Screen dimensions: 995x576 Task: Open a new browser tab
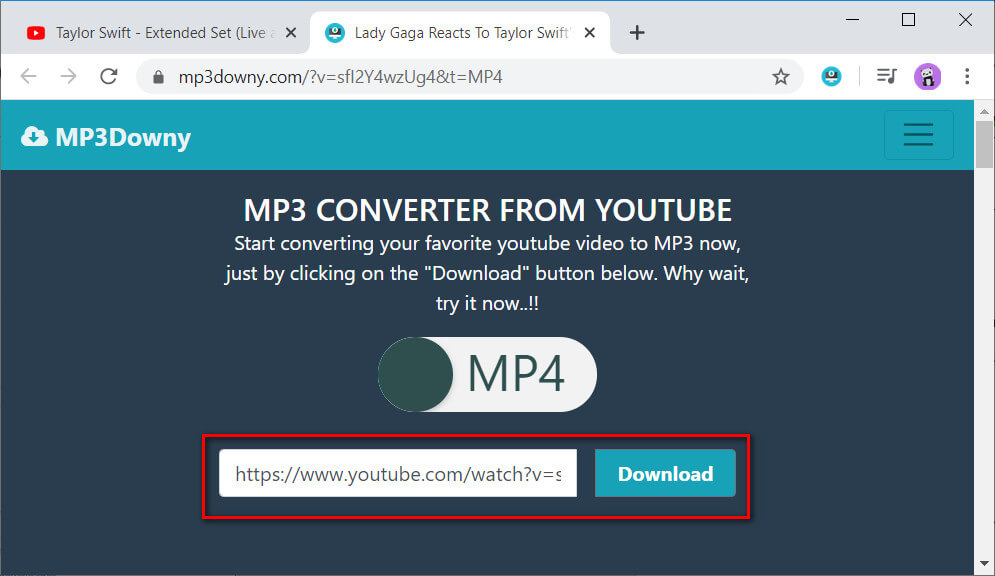click(637, 32)
